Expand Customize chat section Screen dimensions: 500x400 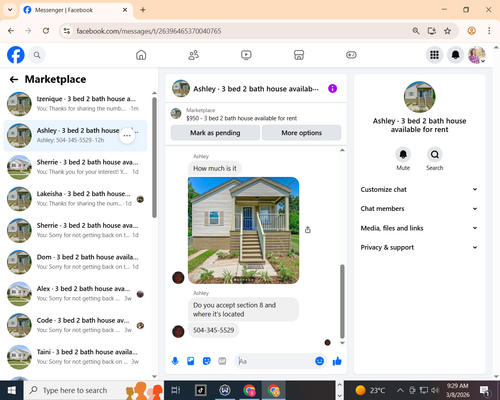click(419, 189)
